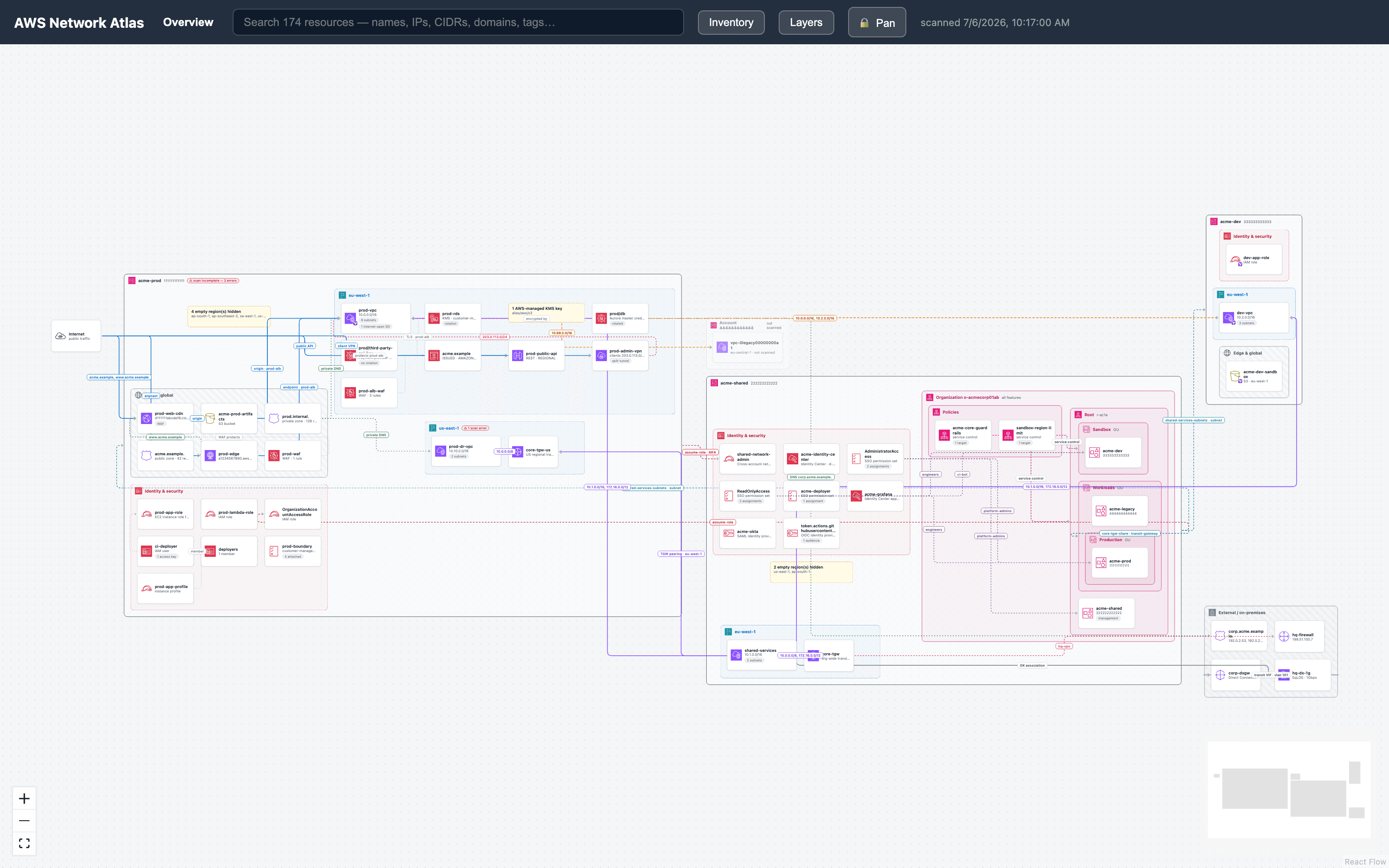Click the scanned timestamp text
The height and width of the screenshot is (868, 1389).
[995, 23]
